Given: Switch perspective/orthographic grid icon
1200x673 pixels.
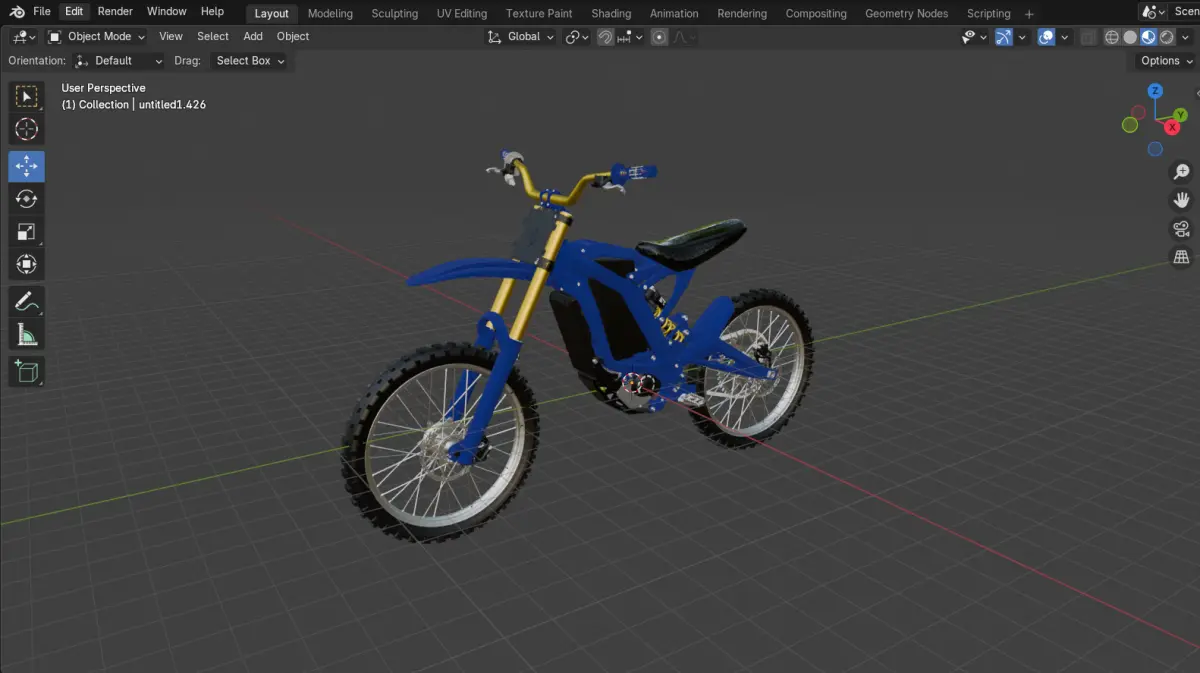Looking at the screenshot, I should [x=1181, y=257].
